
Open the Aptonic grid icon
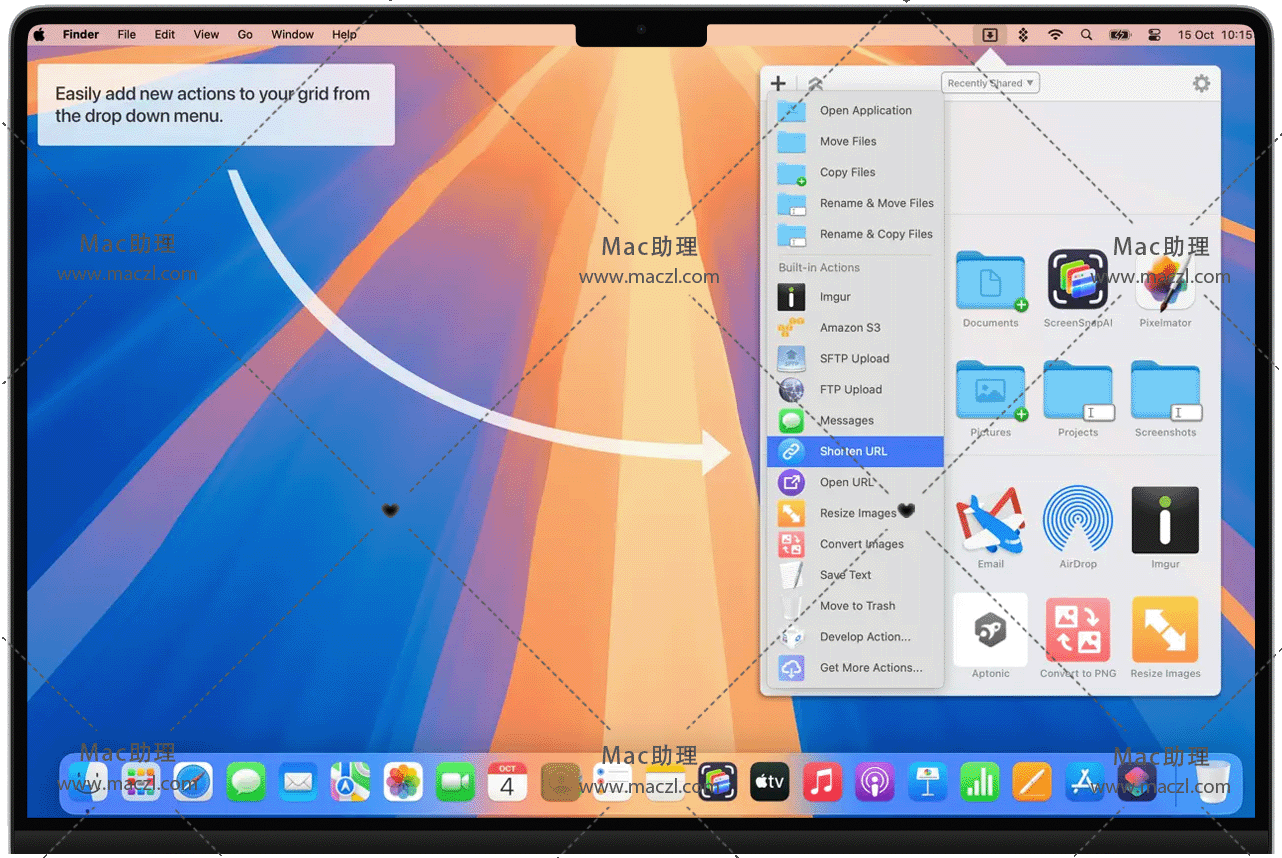pyautogui.click(x=990, y=631)
